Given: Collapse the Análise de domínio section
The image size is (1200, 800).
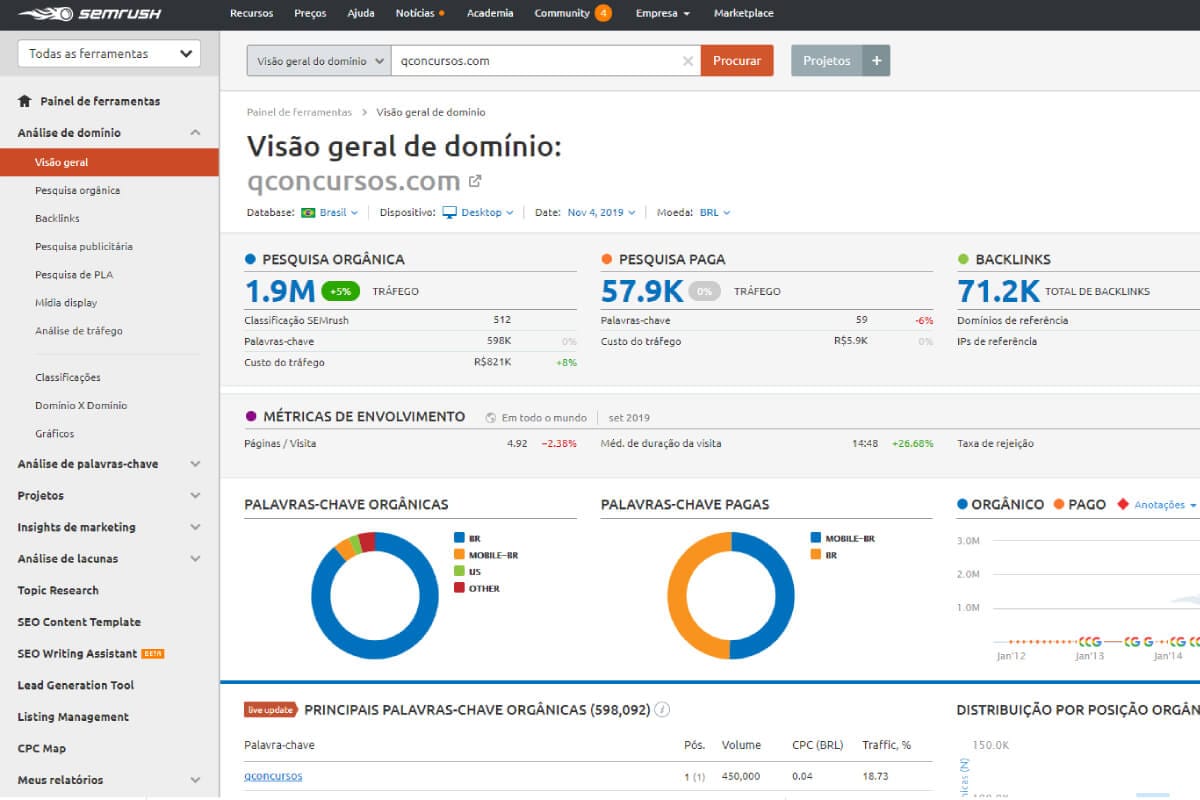Looking at the screenshot, I should point(195,133).
